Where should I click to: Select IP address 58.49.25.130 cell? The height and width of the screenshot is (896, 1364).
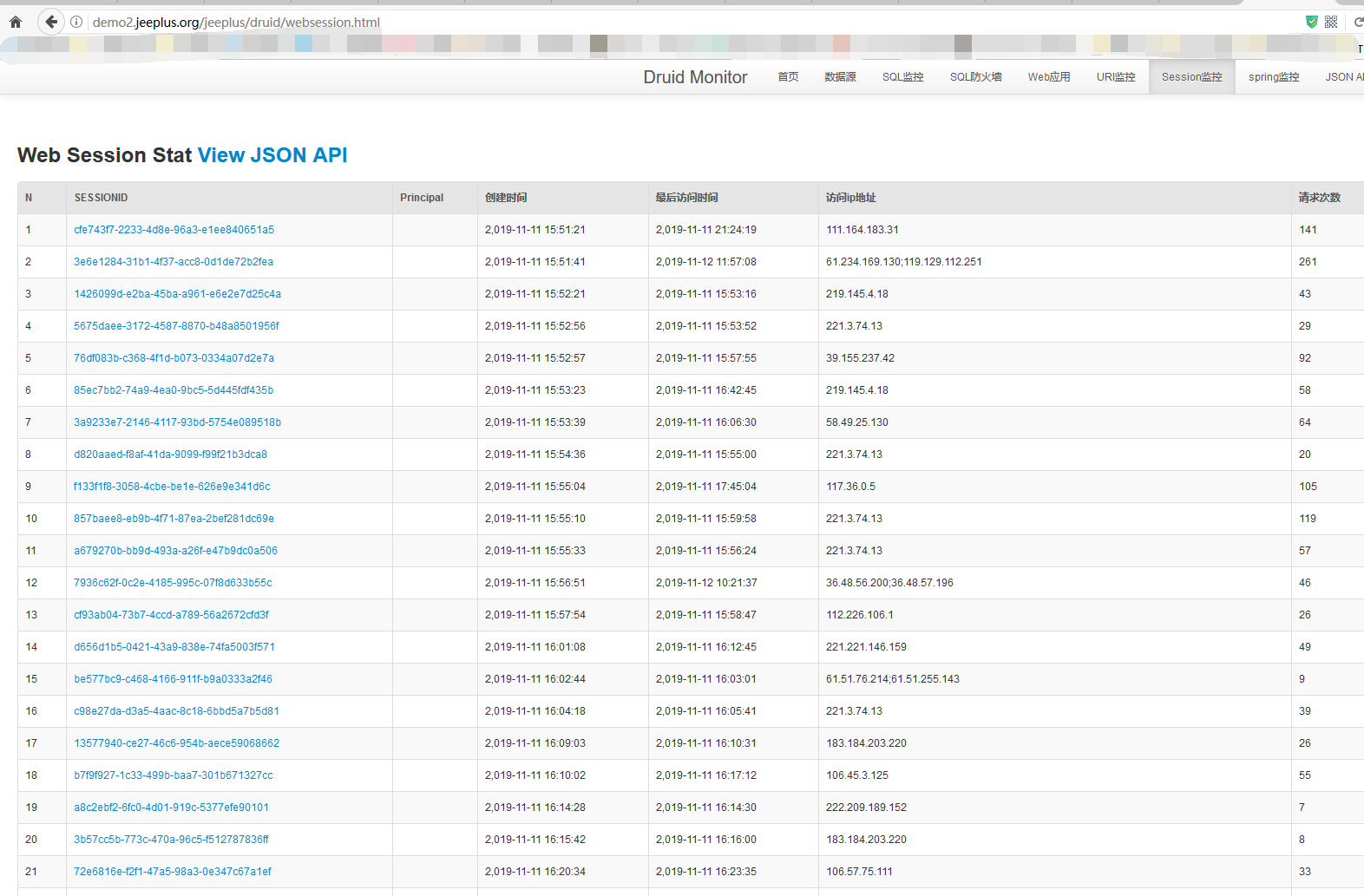pyautogui.click(x=1054, y=422)
